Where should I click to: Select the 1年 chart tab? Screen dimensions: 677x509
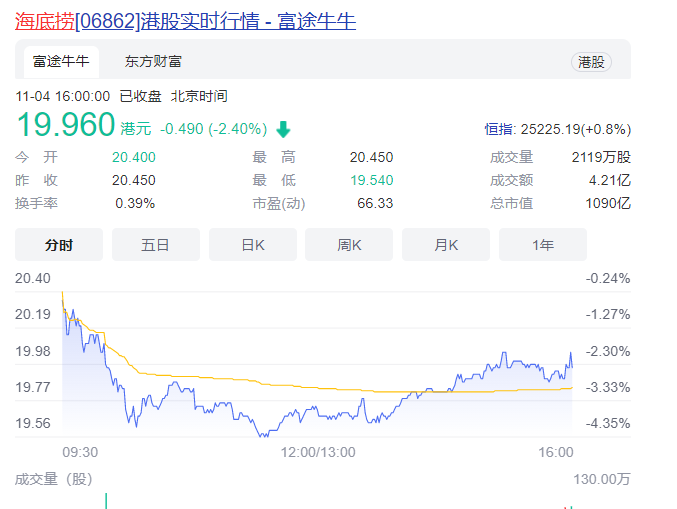(x=543, y=245)
